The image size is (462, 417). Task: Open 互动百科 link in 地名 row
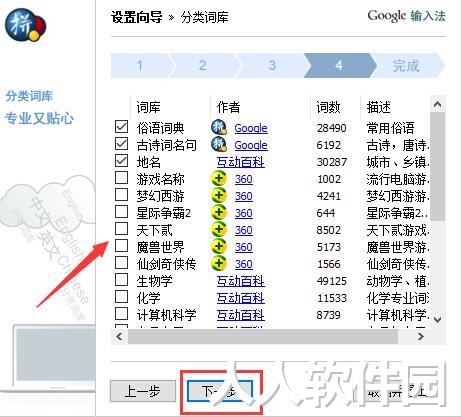click(x=241, y=162)
